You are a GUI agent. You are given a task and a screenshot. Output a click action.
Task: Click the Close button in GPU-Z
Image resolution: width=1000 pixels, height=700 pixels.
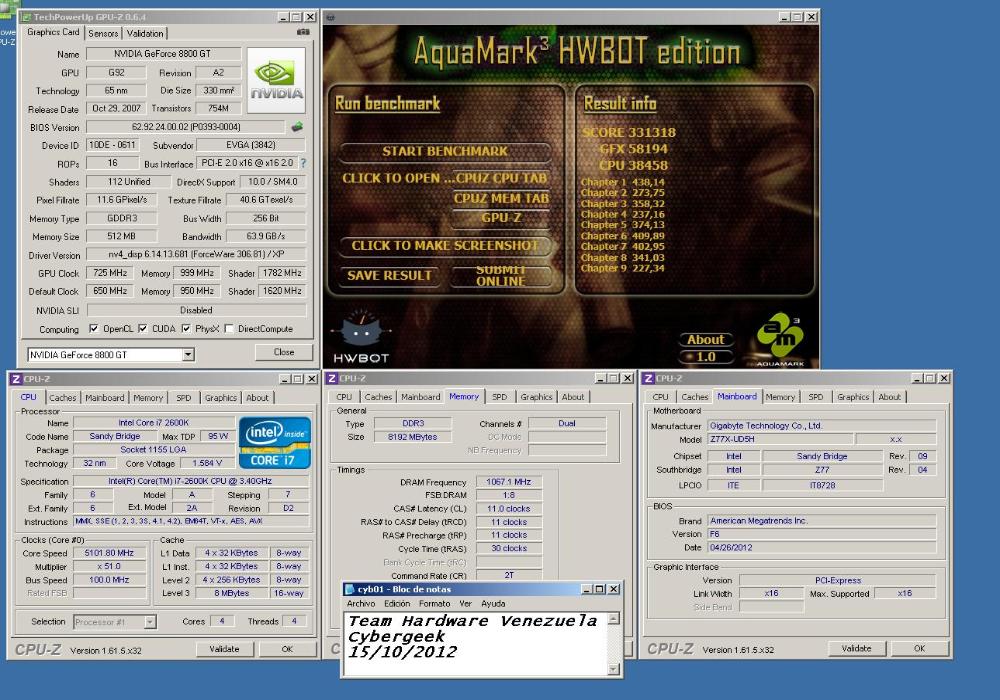[284, 353]
